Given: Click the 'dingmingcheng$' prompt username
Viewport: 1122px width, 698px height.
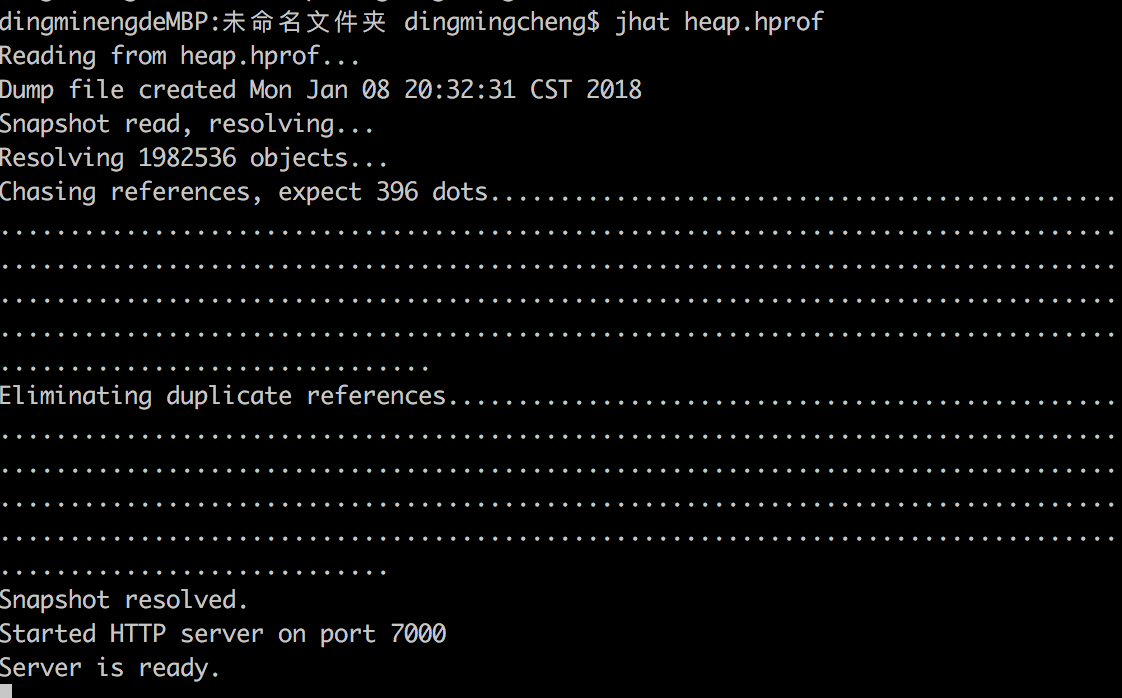Looking at the screenshot, I should click(x=502, y=22).
